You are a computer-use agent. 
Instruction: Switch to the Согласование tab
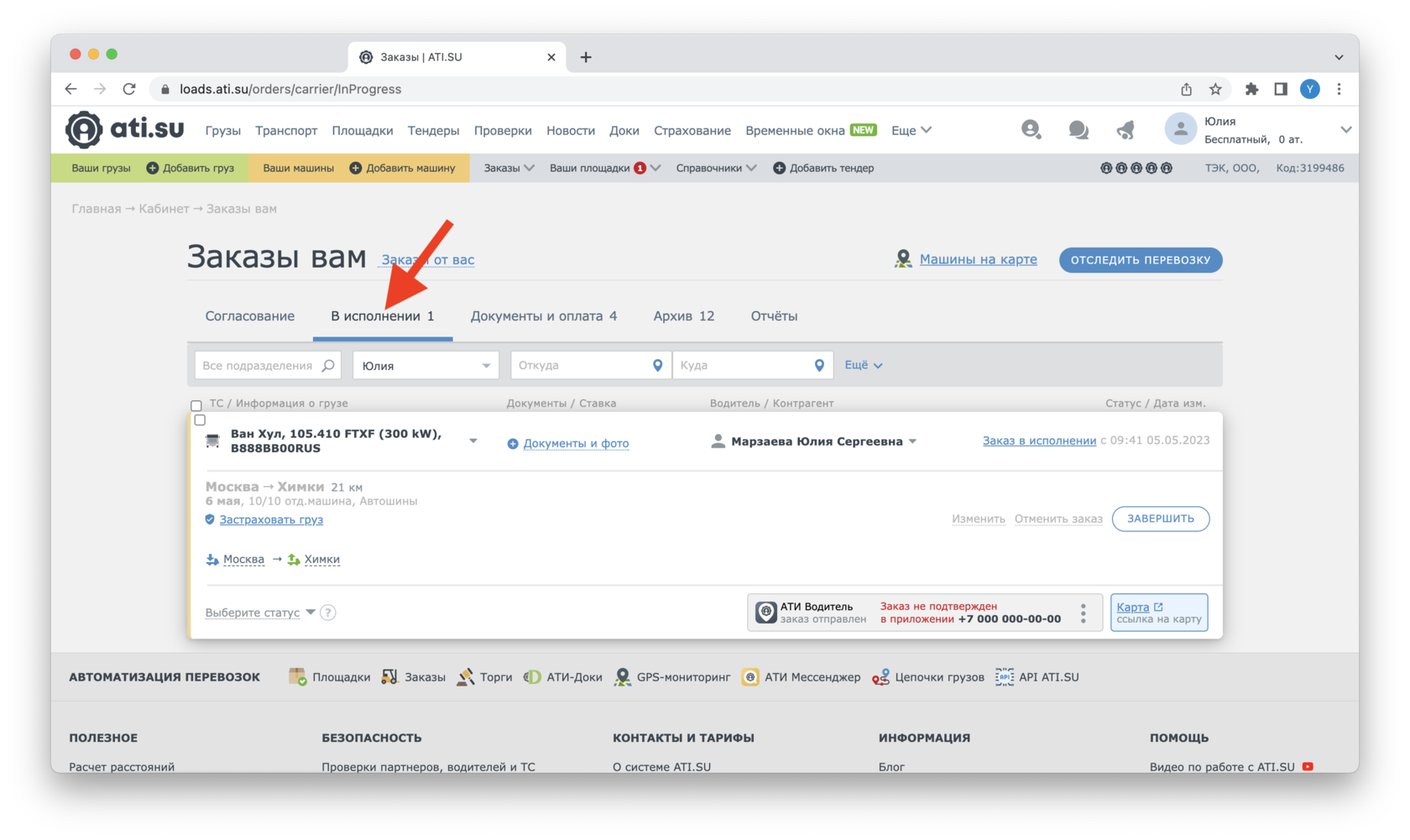250,316
